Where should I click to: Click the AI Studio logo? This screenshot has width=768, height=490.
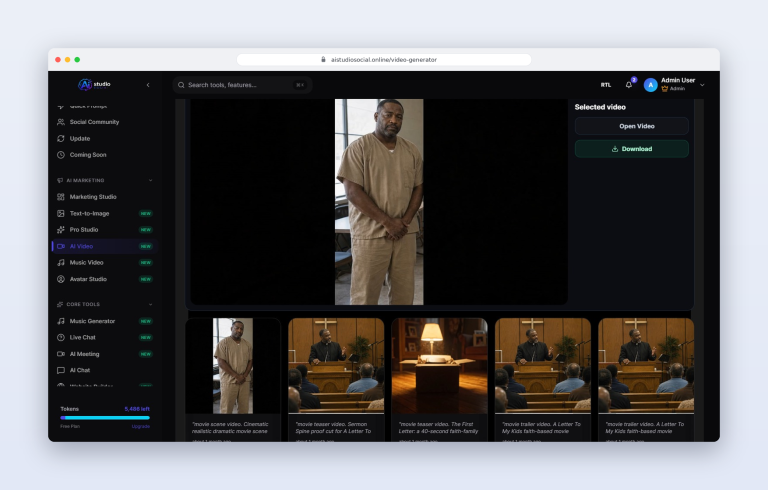coord(94,85)
